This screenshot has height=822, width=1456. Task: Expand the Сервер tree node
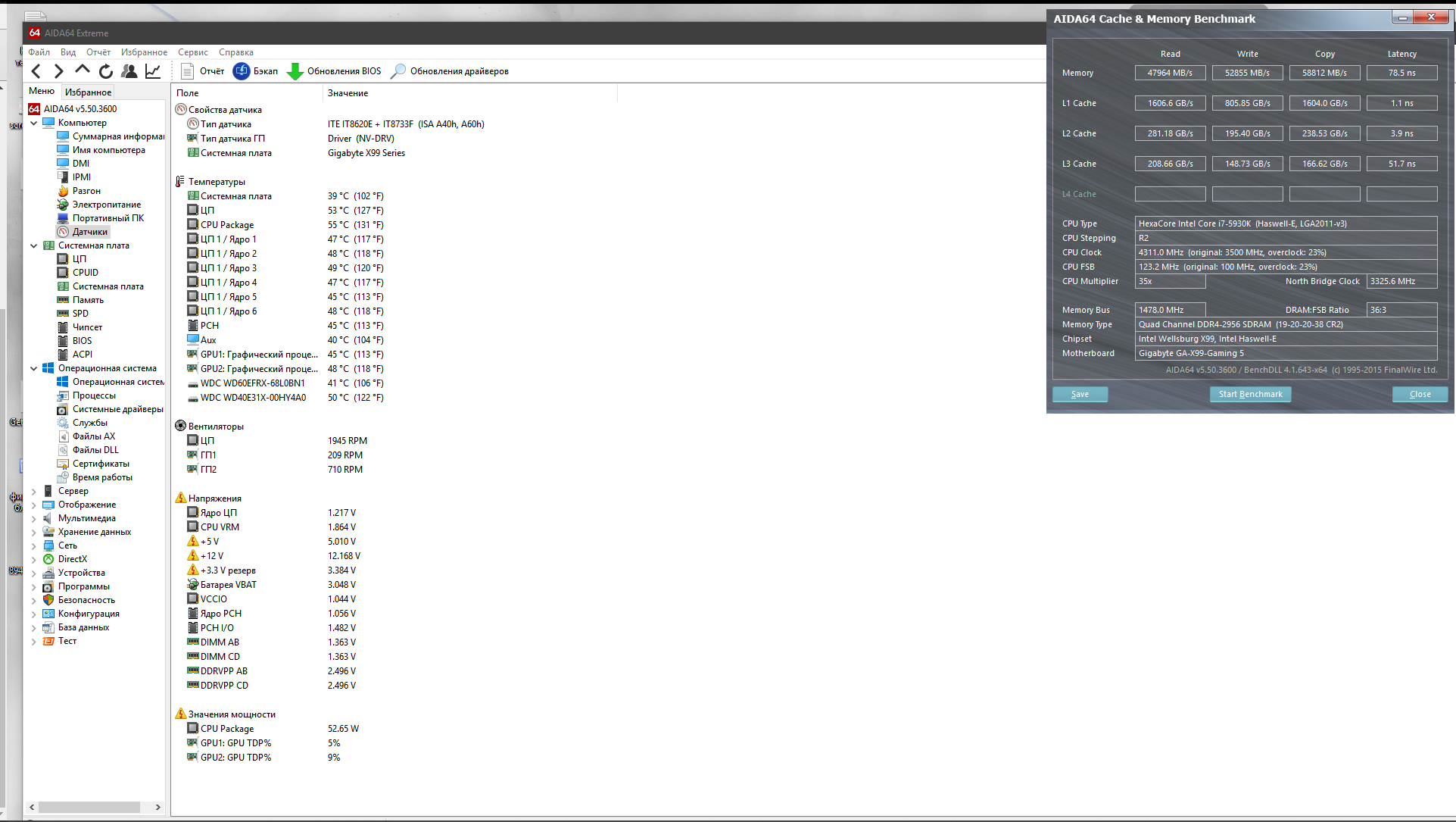click(33, 491)
